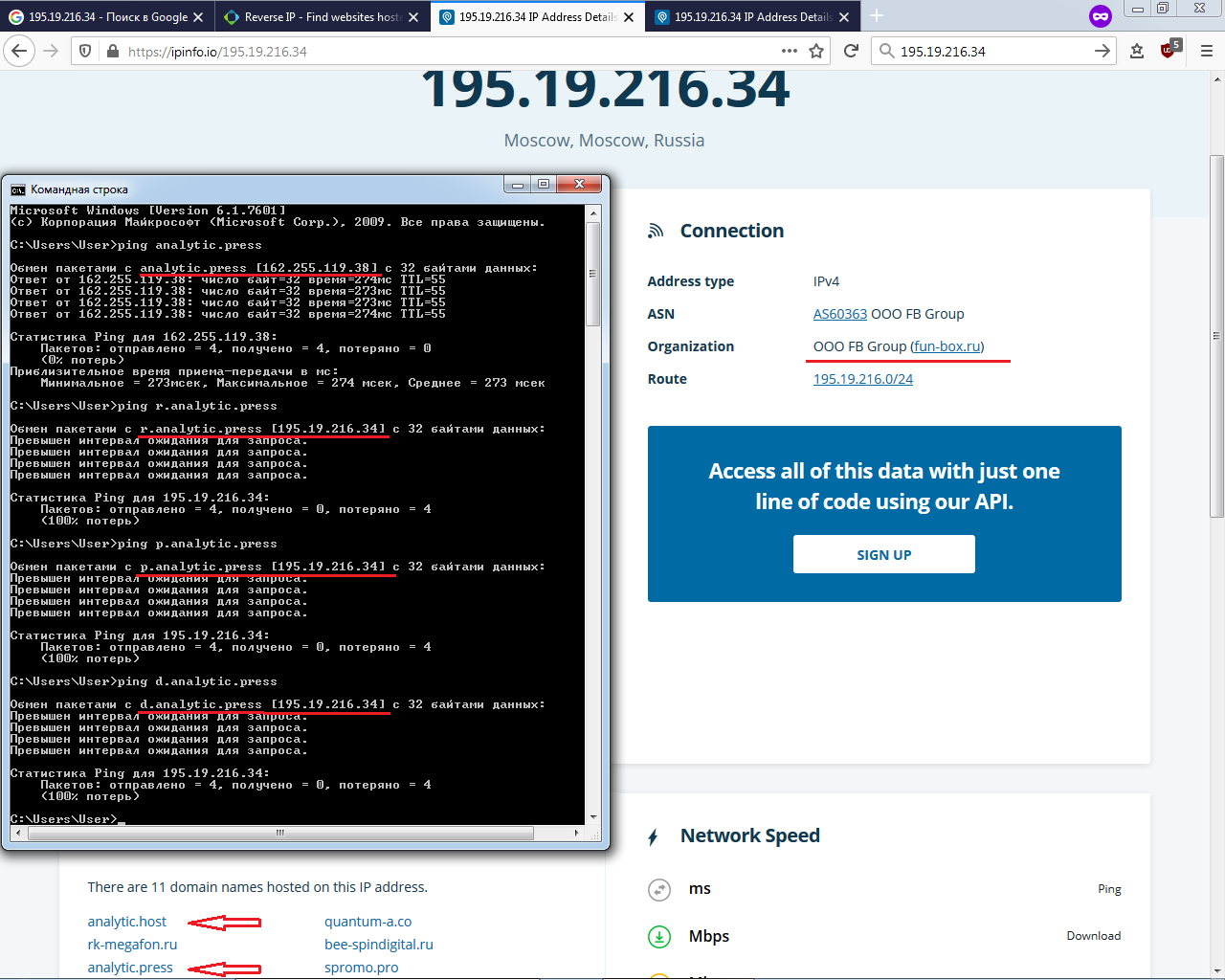Open the fun-box.ru organization link
1225x980 pixels.
point(947,346)
